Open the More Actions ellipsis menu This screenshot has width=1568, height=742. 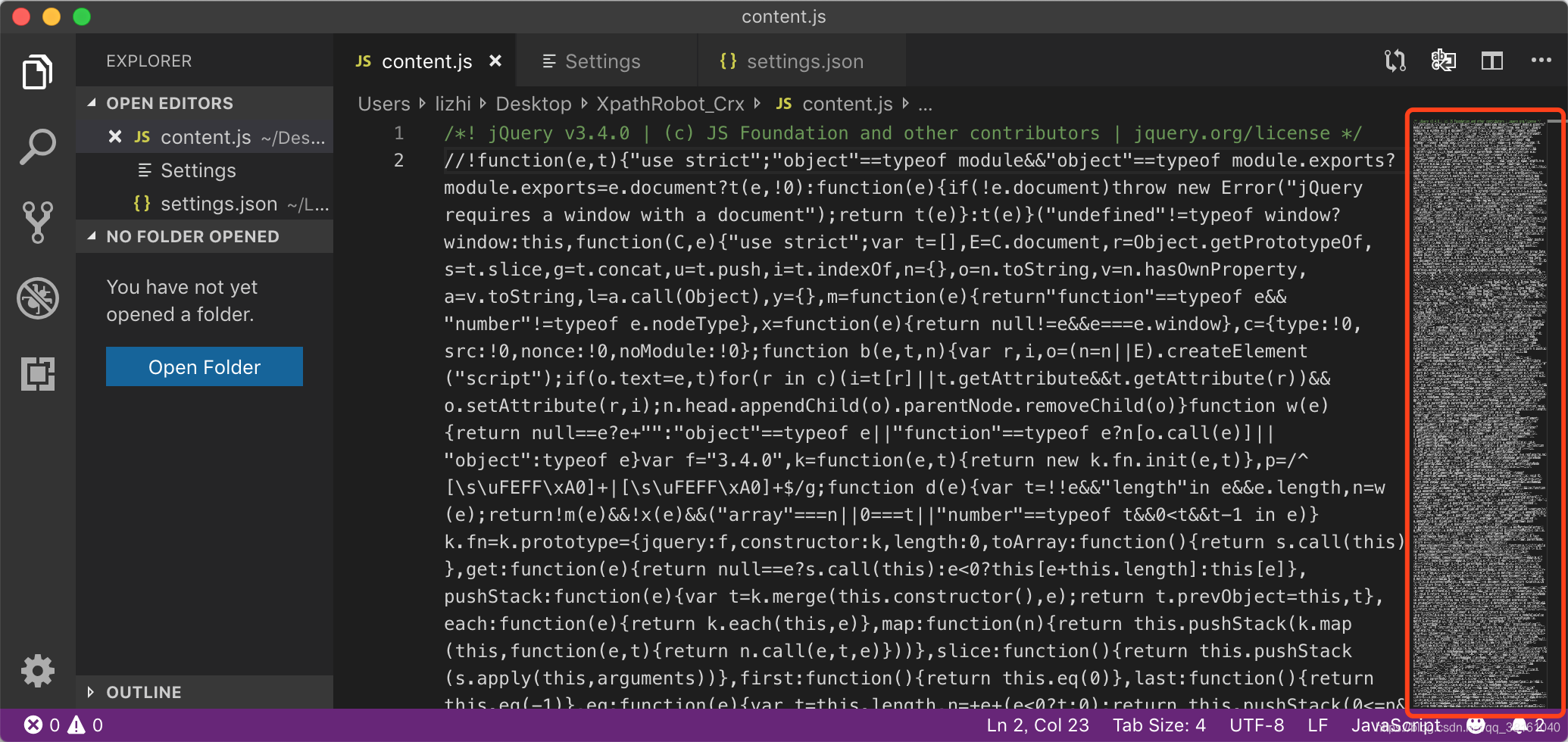coord(1541,61)
